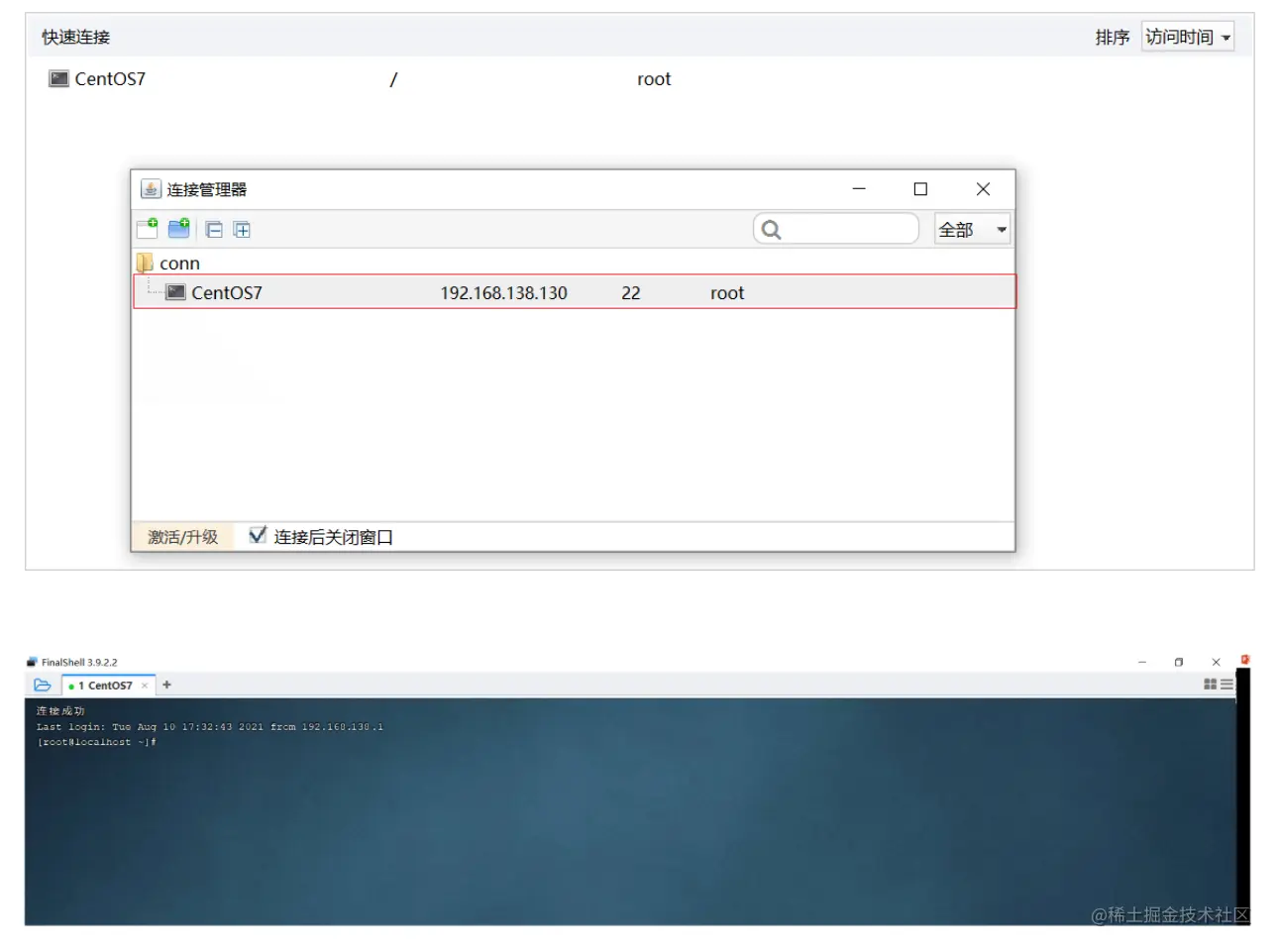Select the CentOS7 entry in 连接管理器

point(575,292)
